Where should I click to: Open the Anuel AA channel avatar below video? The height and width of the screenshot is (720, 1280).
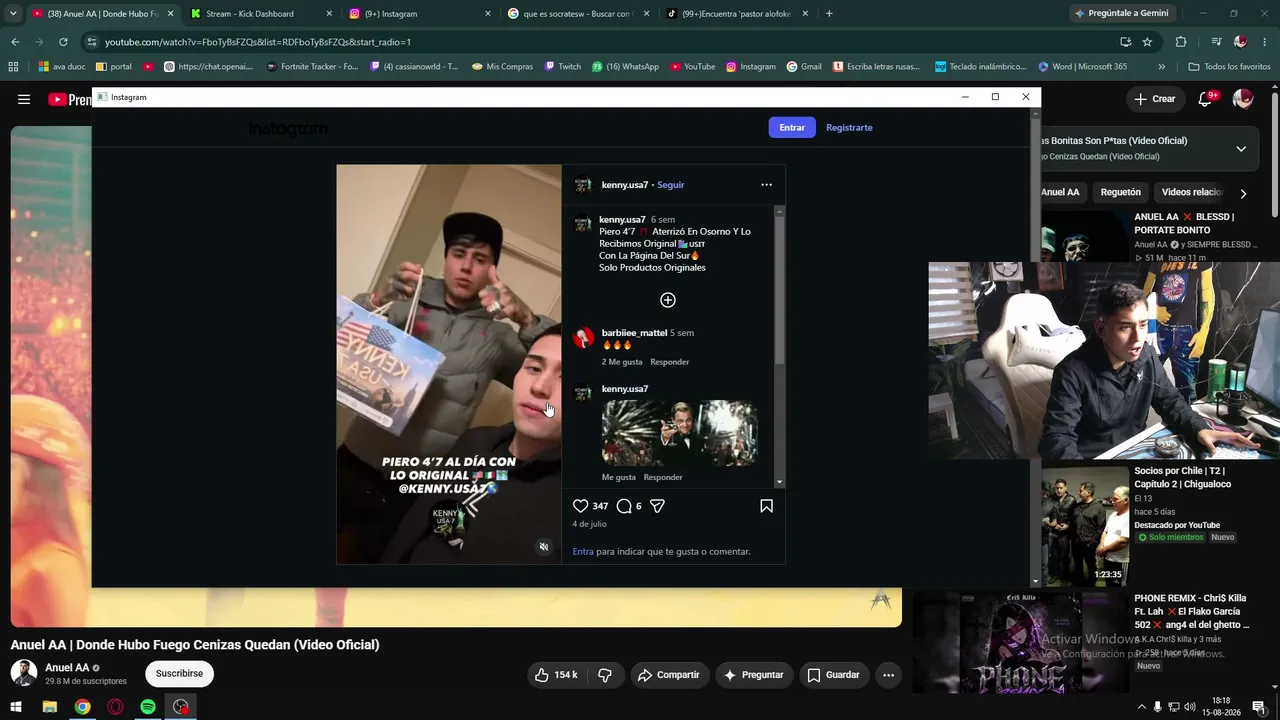click(24, 673)
